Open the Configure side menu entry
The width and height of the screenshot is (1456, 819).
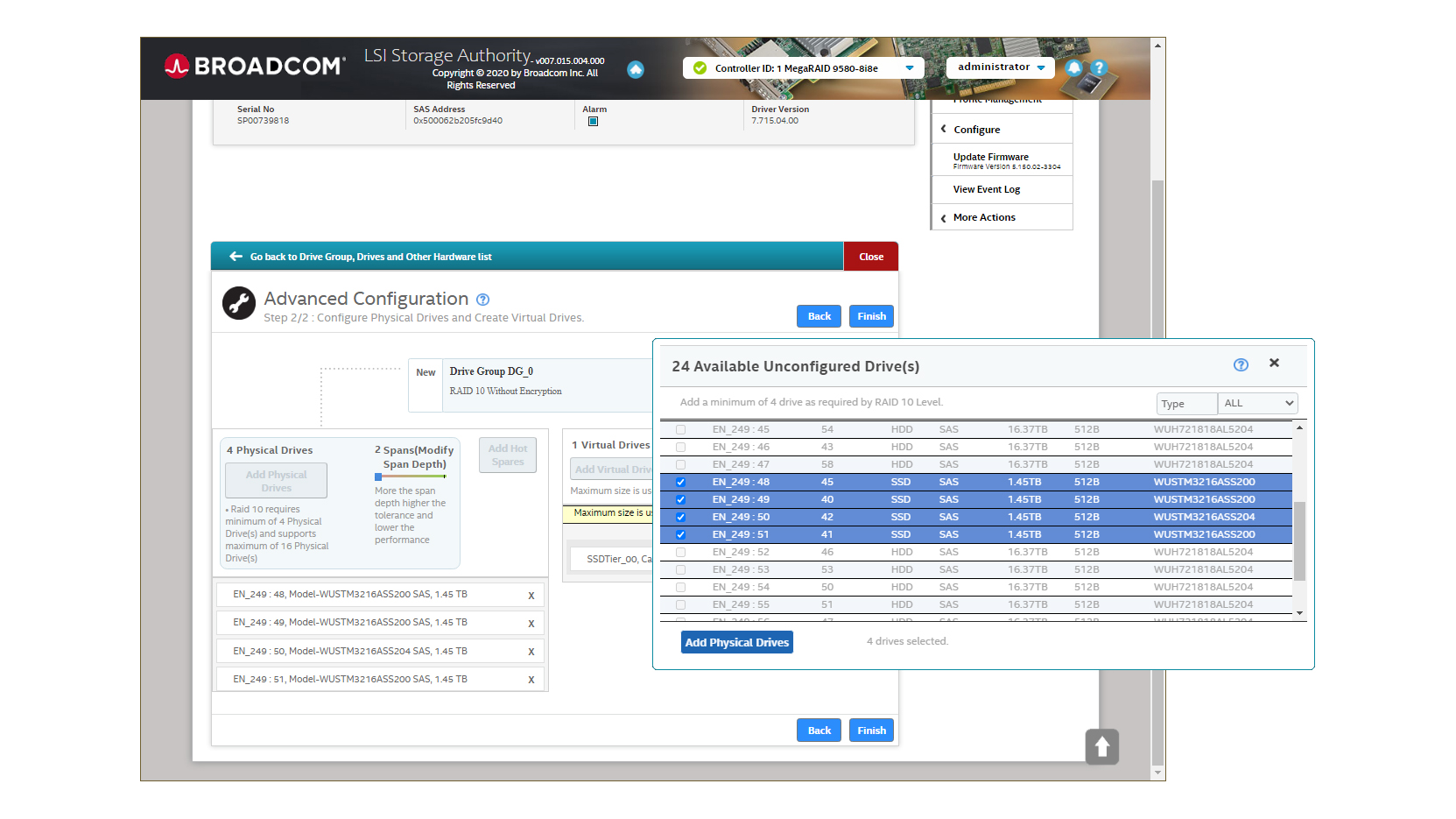(x=977, y=130)
